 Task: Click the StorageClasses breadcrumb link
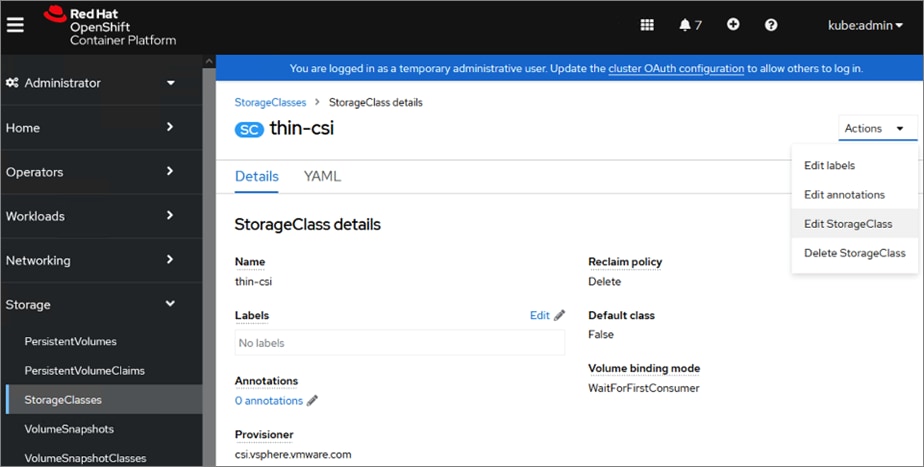click(270, 102)
